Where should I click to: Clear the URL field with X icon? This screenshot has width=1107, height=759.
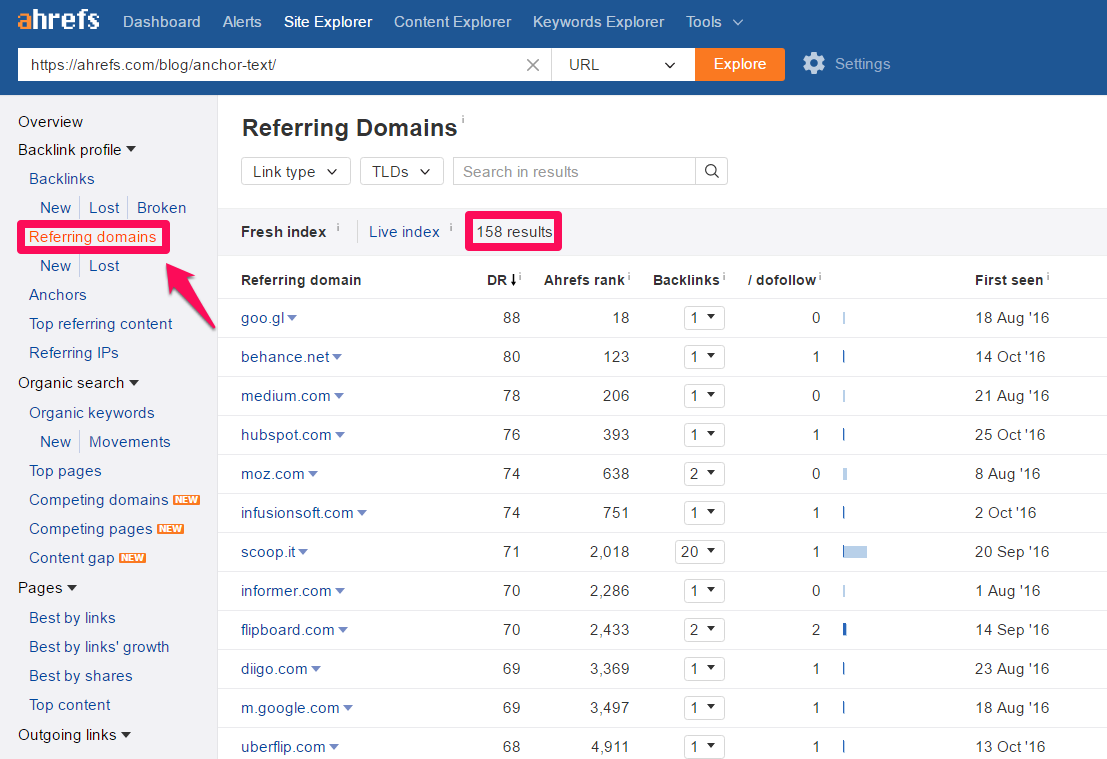[533, 65]
